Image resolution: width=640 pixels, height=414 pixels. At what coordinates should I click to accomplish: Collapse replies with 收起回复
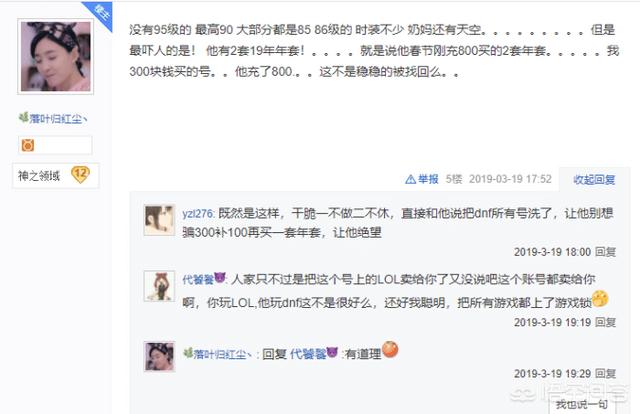[594, 180]
